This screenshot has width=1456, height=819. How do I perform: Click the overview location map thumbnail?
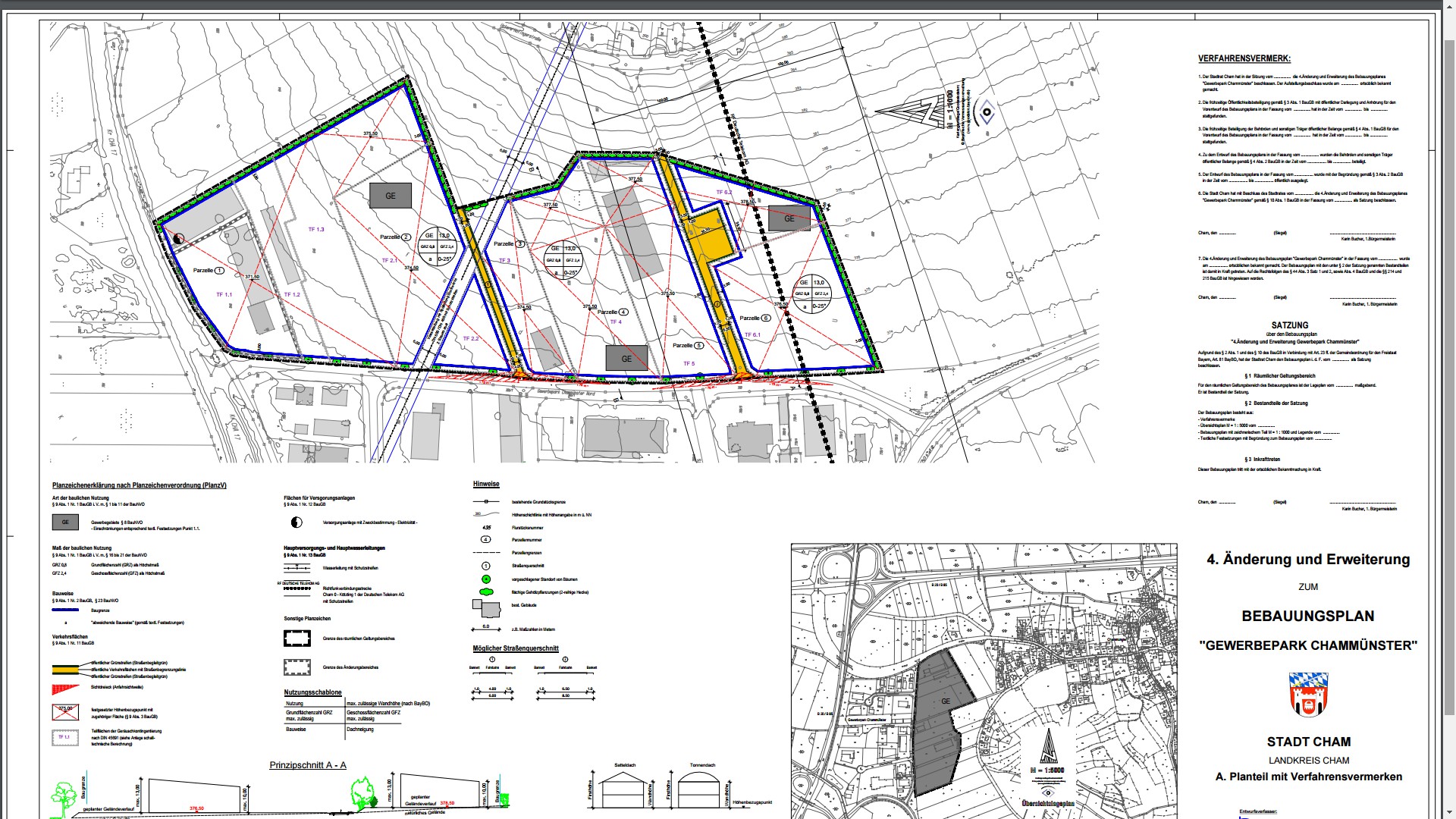[984, 681]
